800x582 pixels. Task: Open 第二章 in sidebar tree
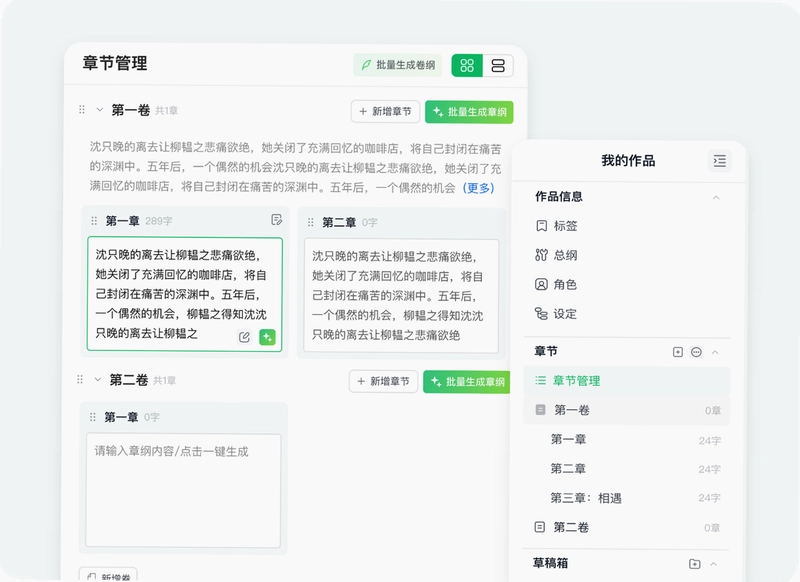click(568, 468)
